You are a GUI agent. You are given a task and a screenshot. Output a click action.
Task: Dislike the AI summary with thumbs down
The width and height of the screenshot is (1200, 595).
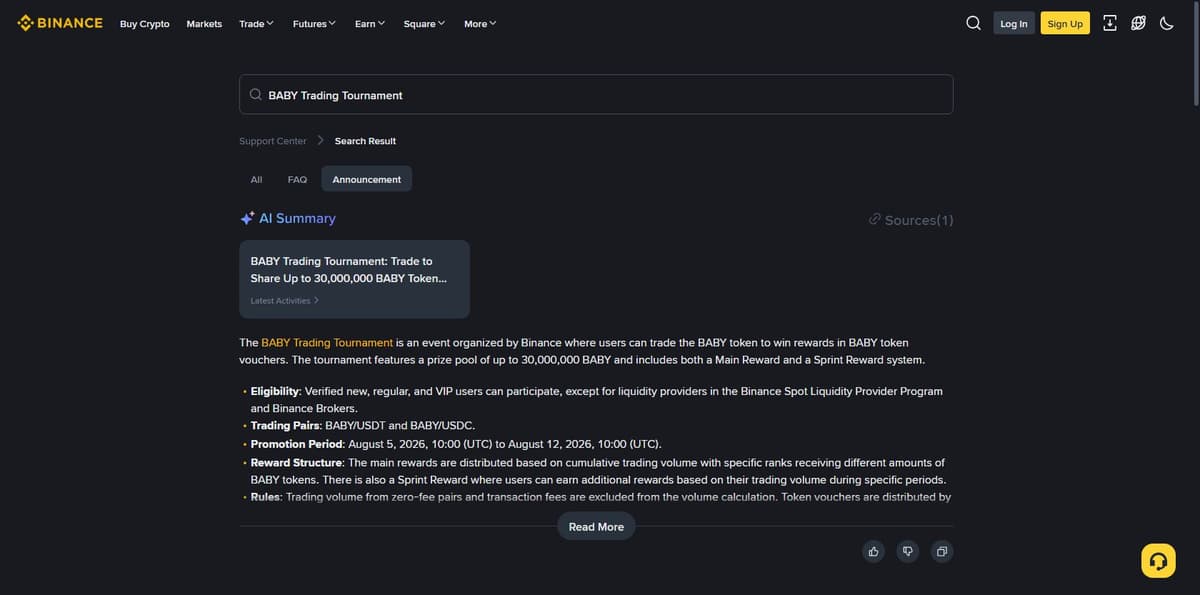tap(908, 551)
